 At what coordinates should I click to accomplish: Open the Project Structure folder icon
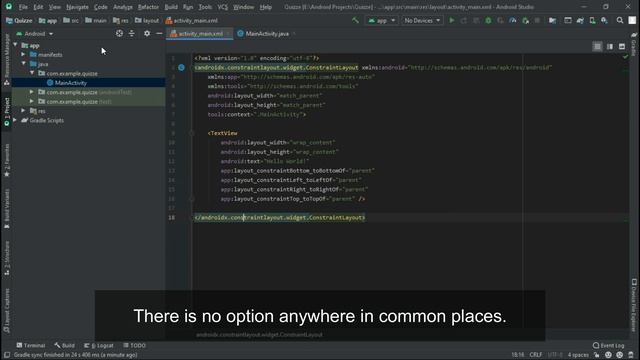click(552, 20)
